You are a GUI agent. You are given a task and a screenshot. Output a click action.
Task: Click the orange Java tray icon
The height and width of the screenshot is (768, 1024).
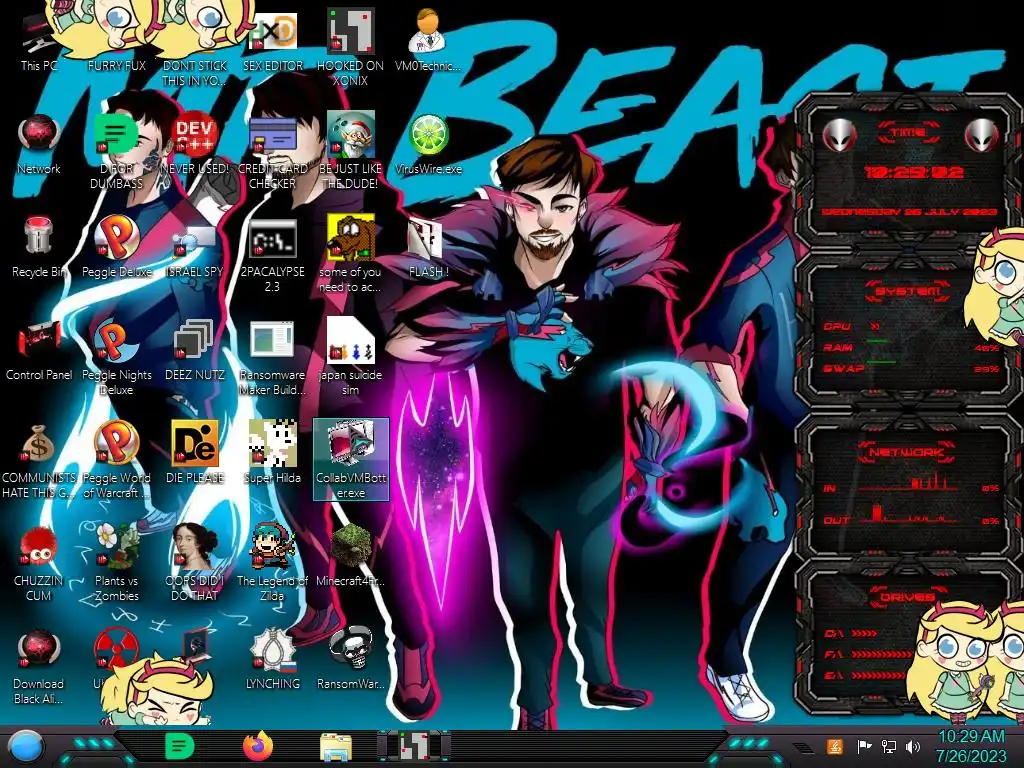pyautogui.click(x=835, y=746)
